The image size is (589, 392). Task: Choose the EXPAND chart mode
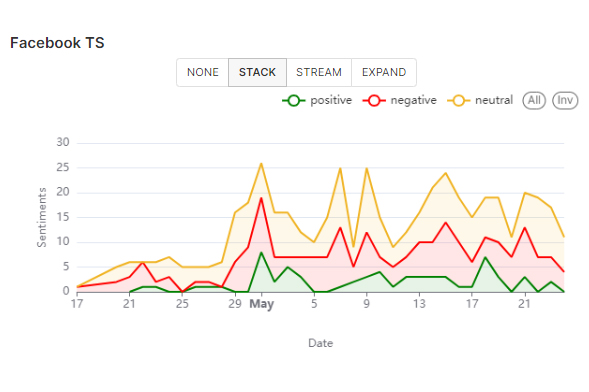pyautogui.click(x=384, y=72)
